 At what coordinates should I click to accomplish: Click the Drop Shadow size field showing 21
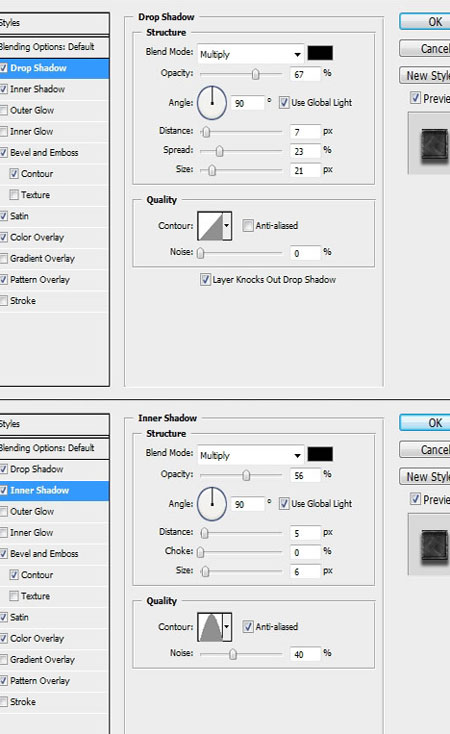point(305,170)
